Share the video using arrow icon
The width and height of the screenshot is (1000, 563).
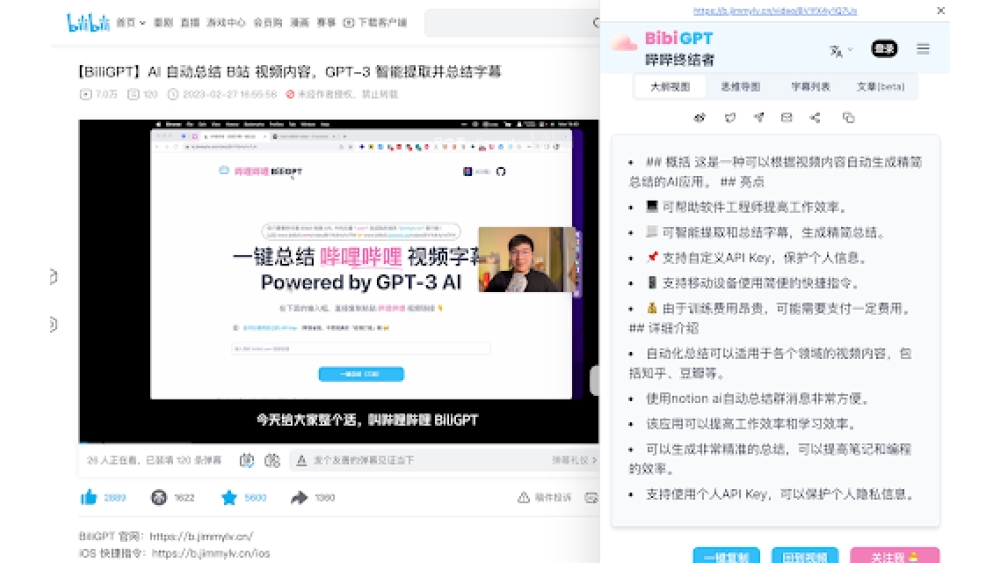point(299,497)
